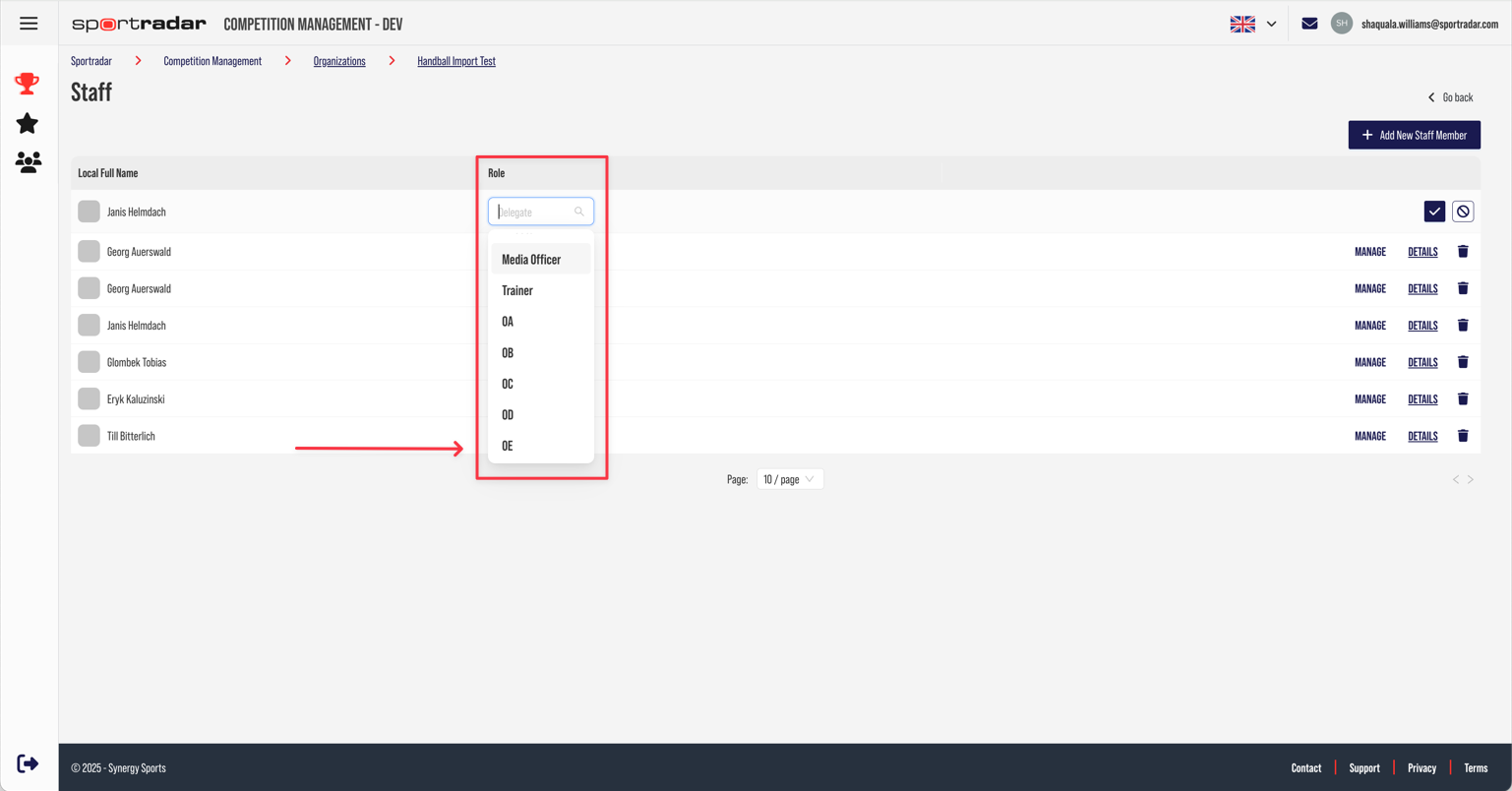Click DETAILS for Glombek Tobias

[x=1422, y=362]
